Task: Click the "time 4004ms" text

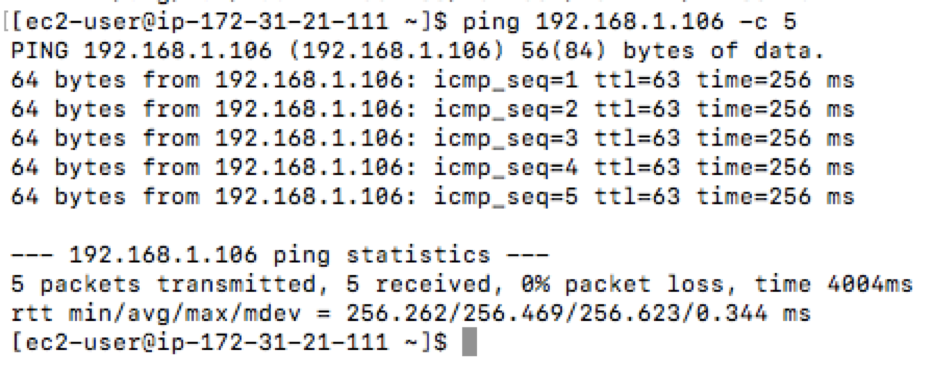Action: (834, 284)
